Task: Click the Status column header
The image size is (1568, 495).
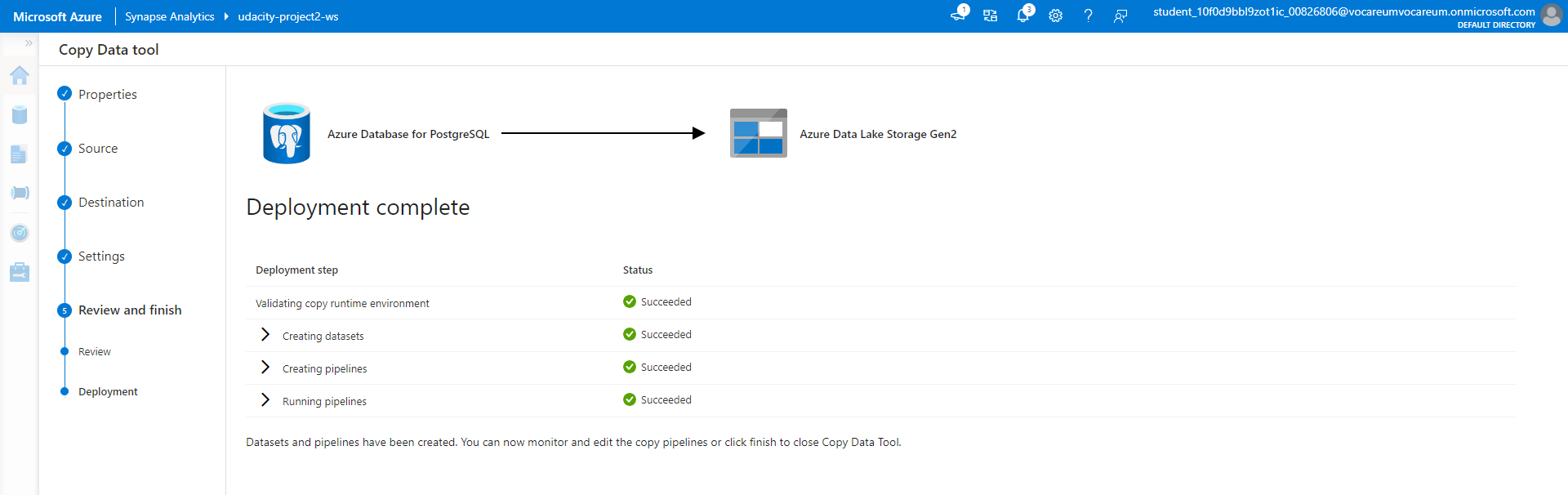Action: 638,270
